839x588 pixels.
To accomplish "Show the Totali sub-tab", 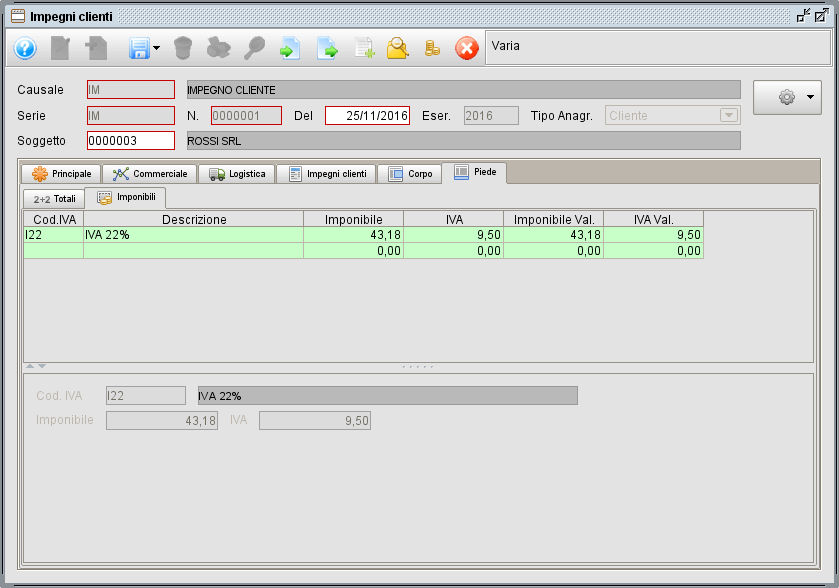I will click(x=54, y=198).
